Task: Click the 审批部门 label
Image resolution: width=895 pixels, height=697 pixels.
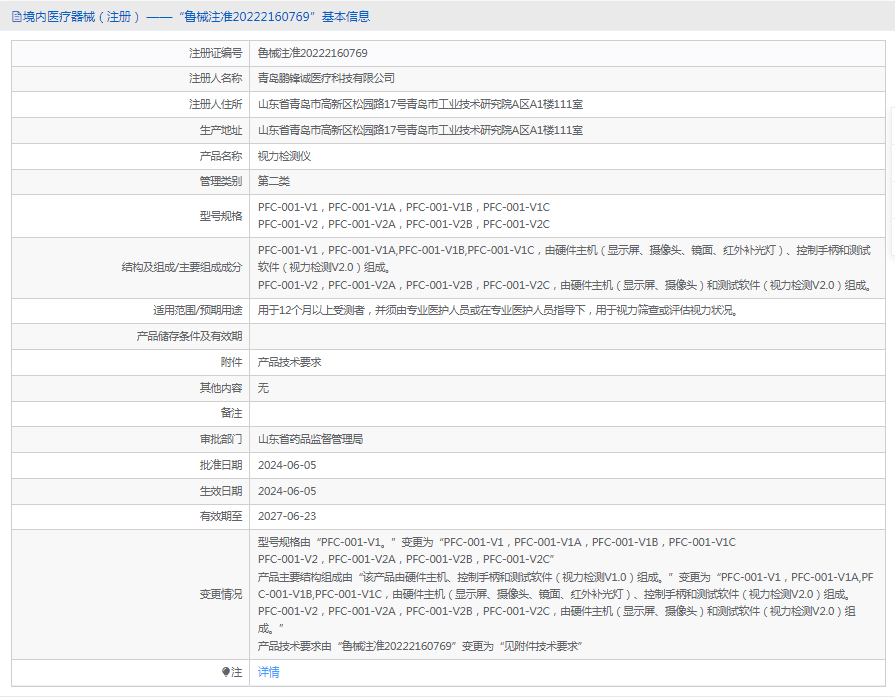Action: pyautogui.click(x=221, y=440)
